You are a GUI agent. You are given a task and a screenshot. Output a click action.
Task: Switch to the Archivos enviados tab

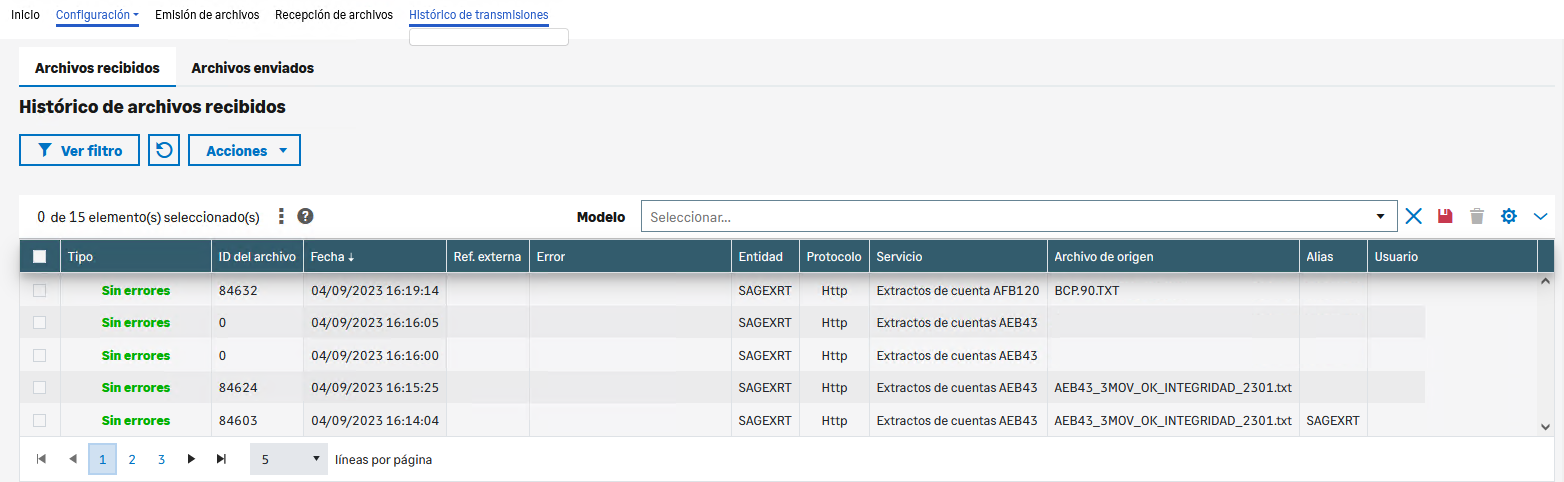pyautogui.click(x=252, y=68)
